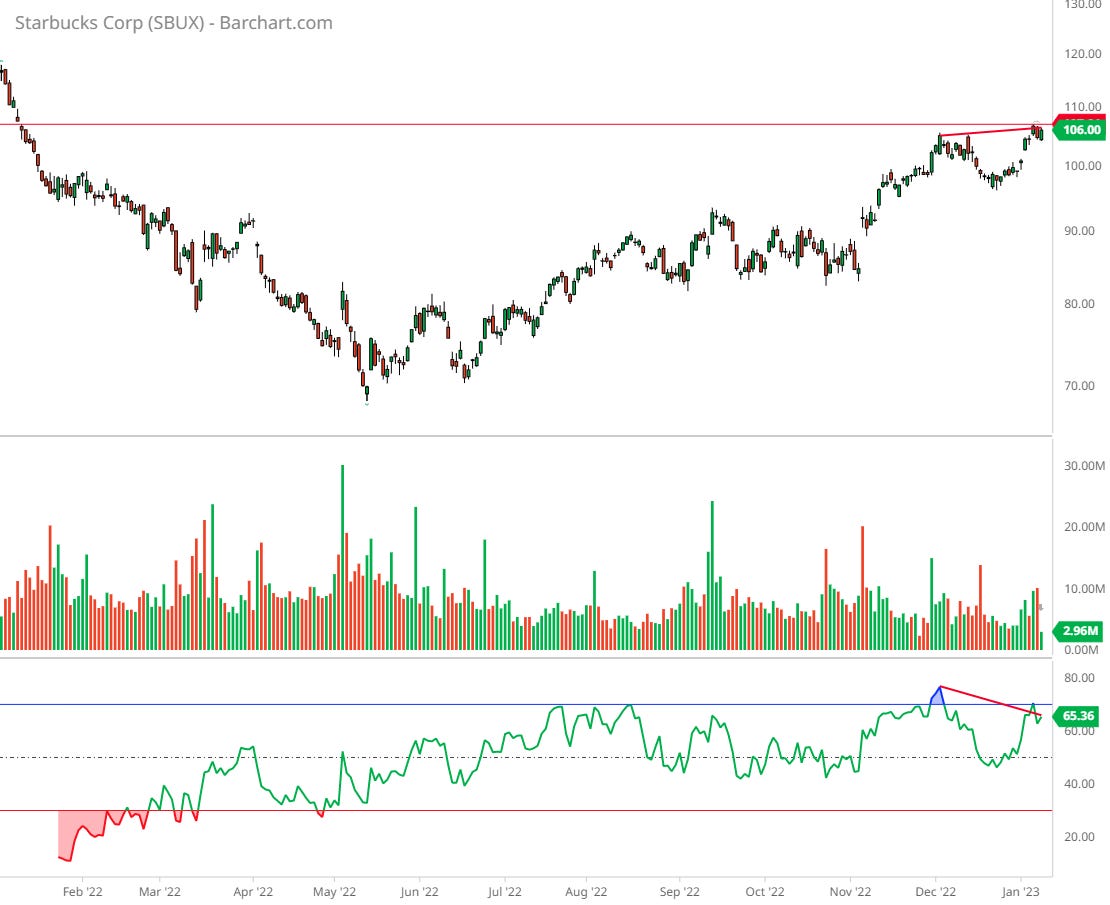Image resolution: width=1110 pixels, height=905 pixels.
Task: Click the Jun '22 date label
Action: 419,892
